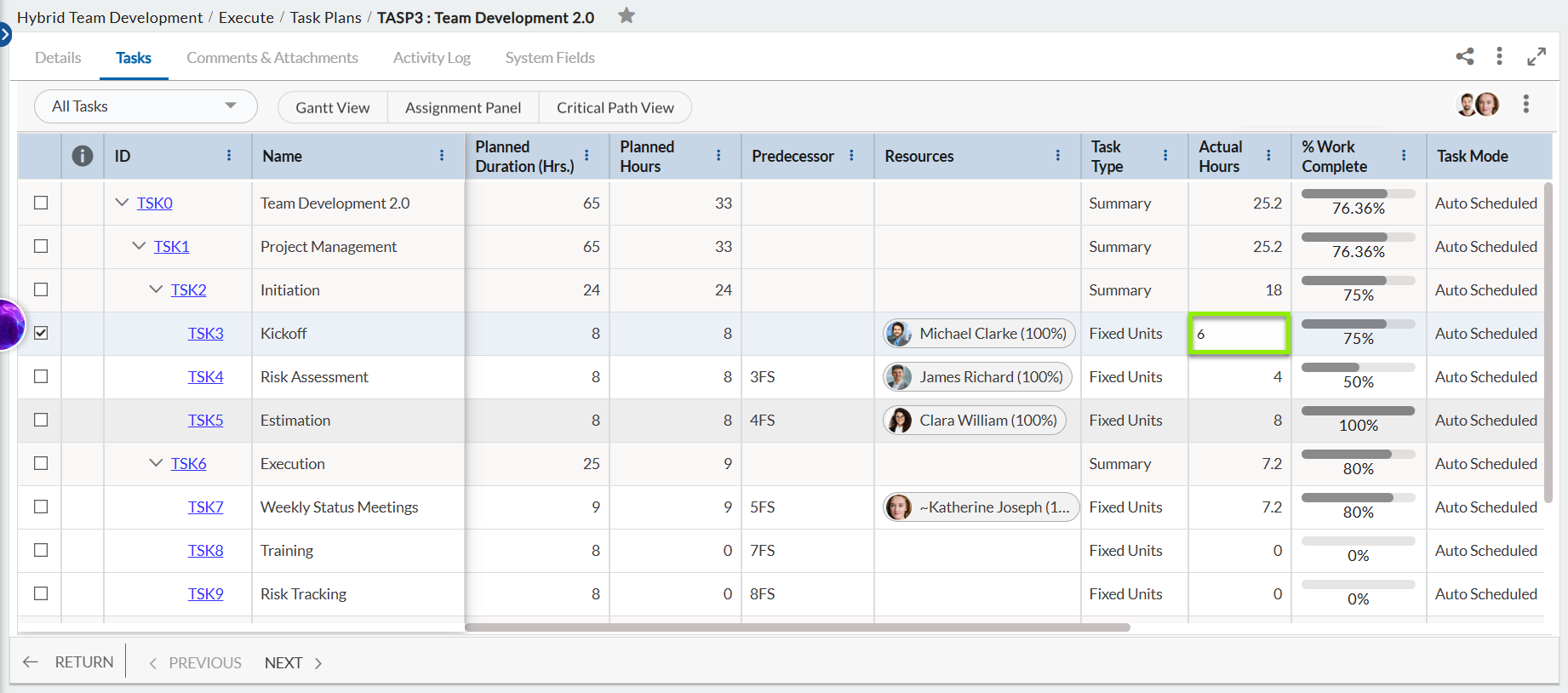Uncheck the Kickoff task checkbox
1568x693 pixels.
(41, 333)
